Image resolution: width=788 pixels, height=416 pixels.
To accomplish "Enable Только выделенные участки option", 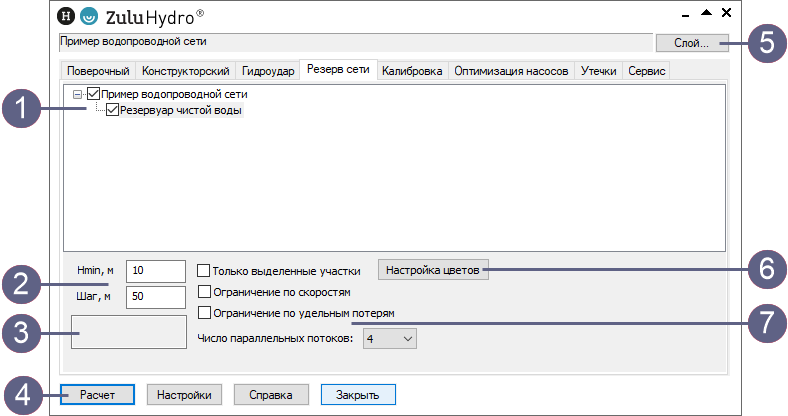I will point(204,271).
